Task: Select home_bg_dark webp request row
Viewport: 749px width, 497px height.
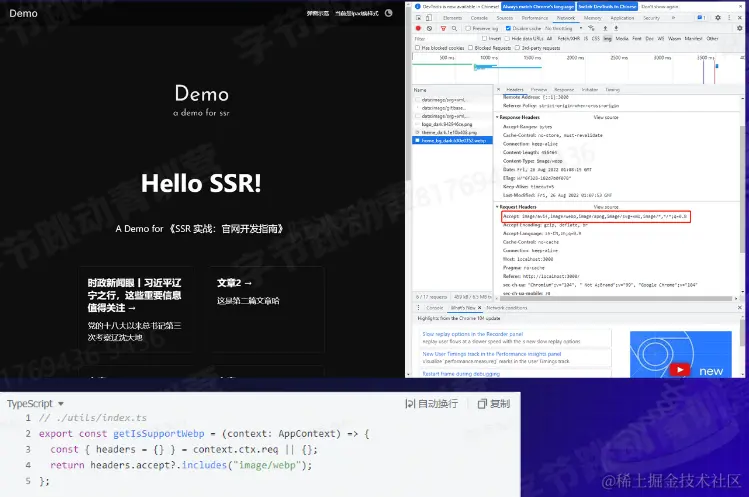Action: tap(452, 140)
